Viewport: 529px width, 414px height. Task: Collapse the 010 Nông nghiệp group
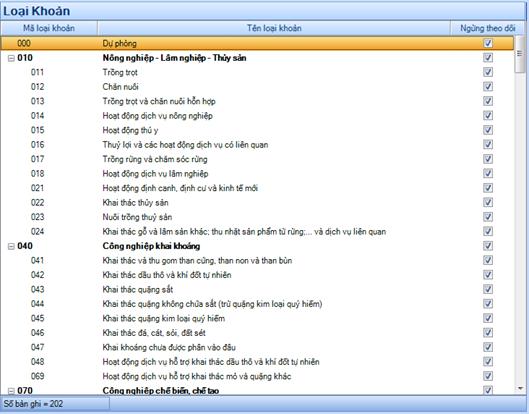pyautogui.click(x=11, y=58)
